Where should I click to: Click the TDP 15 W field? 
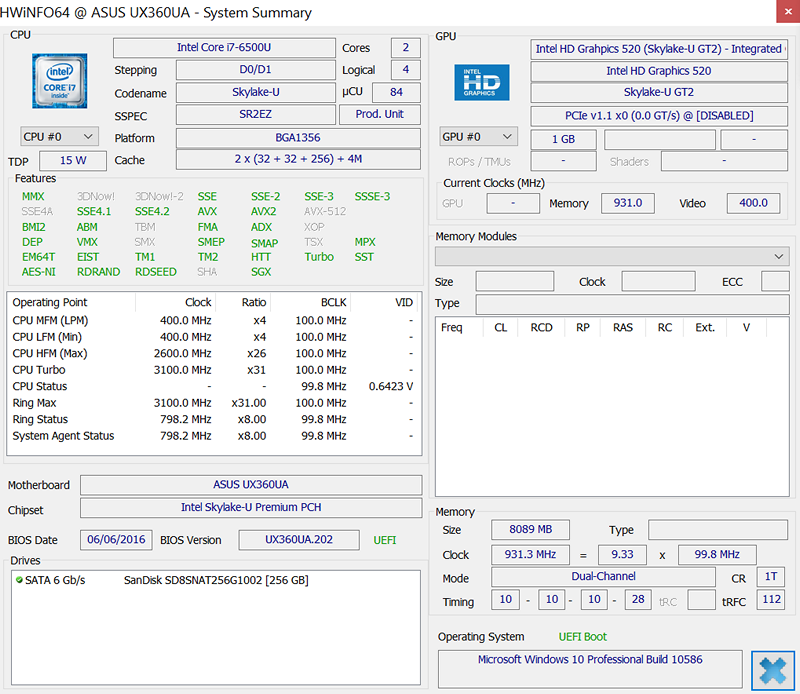pyautogui.click(x=73, y=160)
